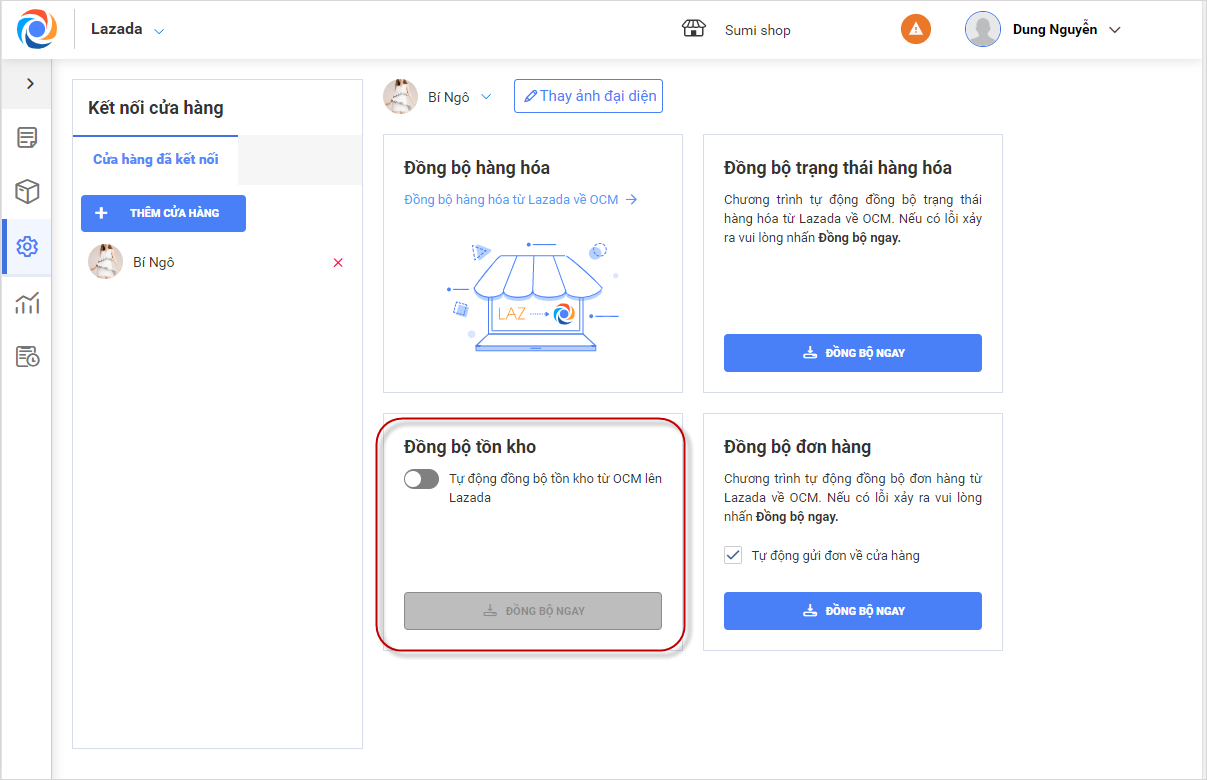This screenshot has width=1207, height=780.
Task: Select the 'Cửa hàng đã kết nối' tab
Action: pos(156,159)
